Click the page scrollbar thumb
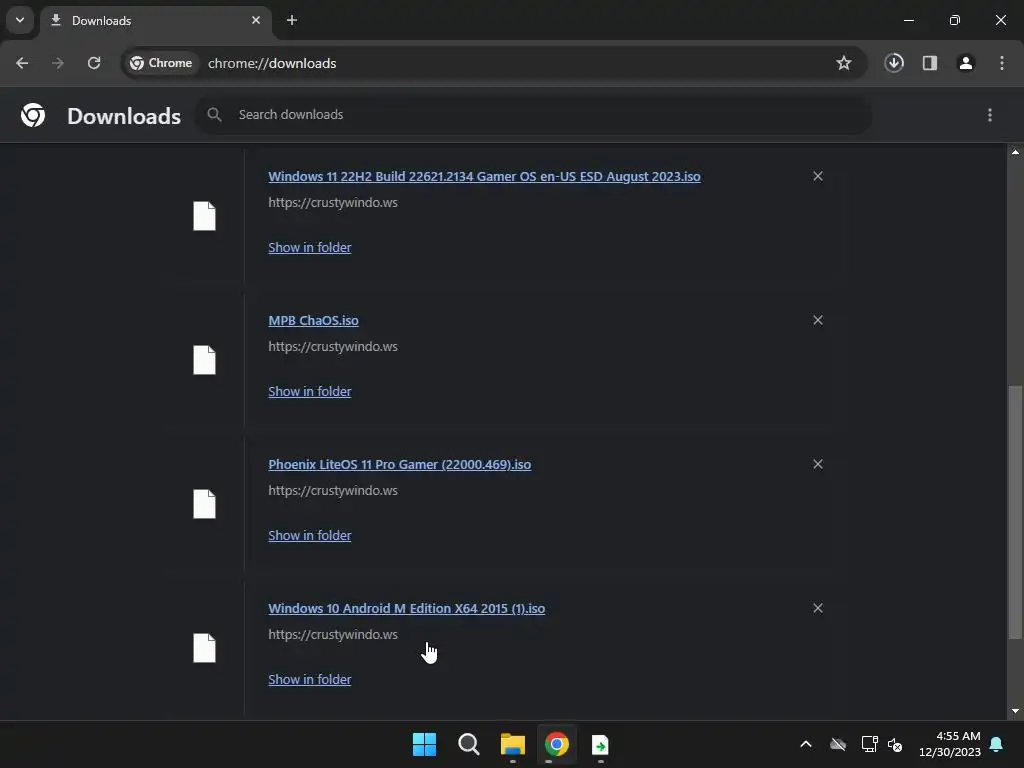The image size is (1024, 768). click(1015, 513)
